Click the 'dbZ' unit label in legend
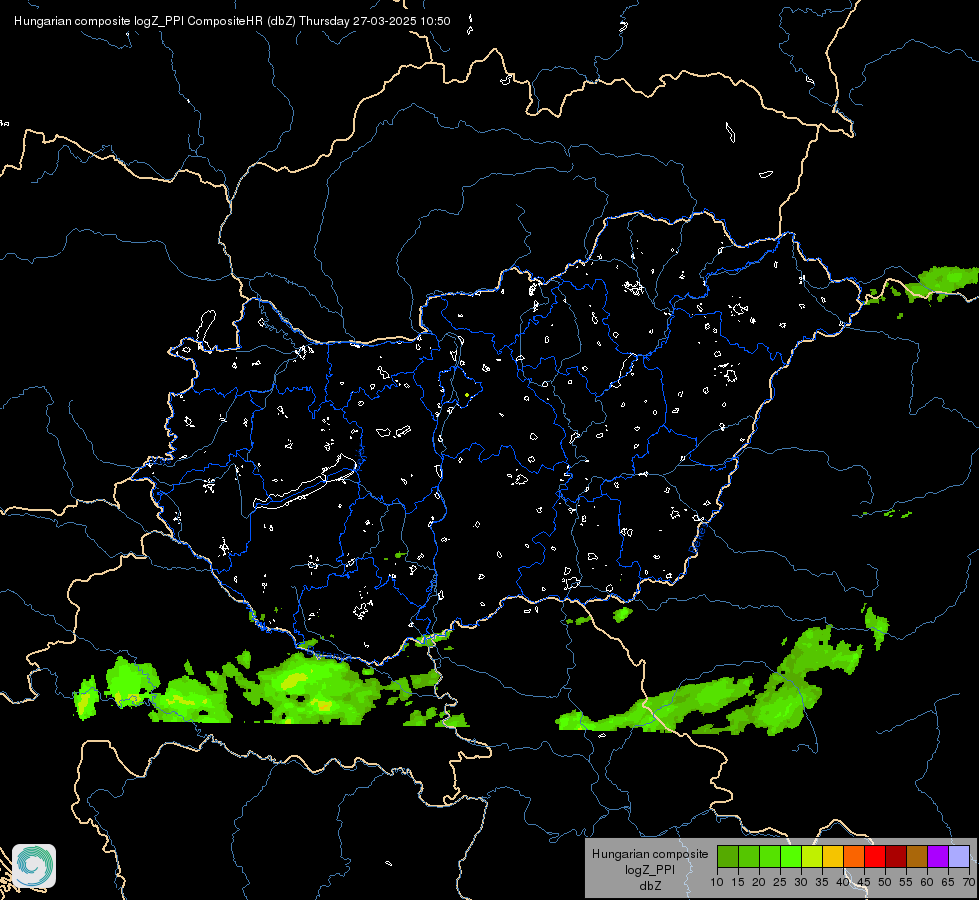This screenshot has width=979, height=900. [x=650, y=886]
